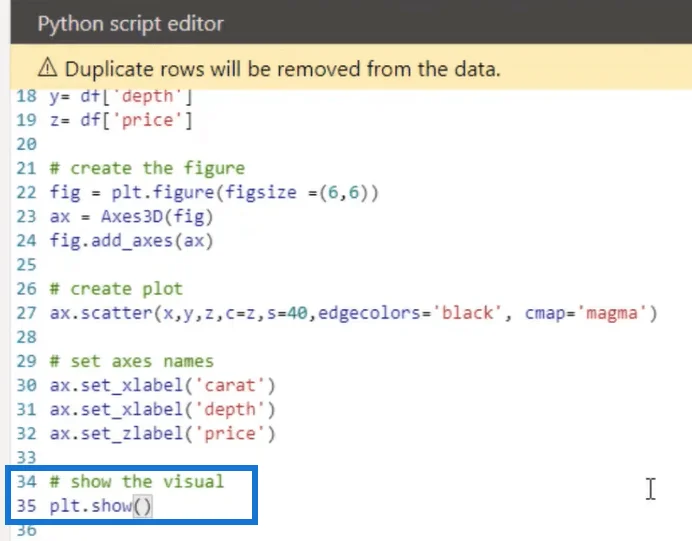Viewport: 692px width, 541px height.
Task: Click the warning triangle icon in the banner
Action: [48, 68]
